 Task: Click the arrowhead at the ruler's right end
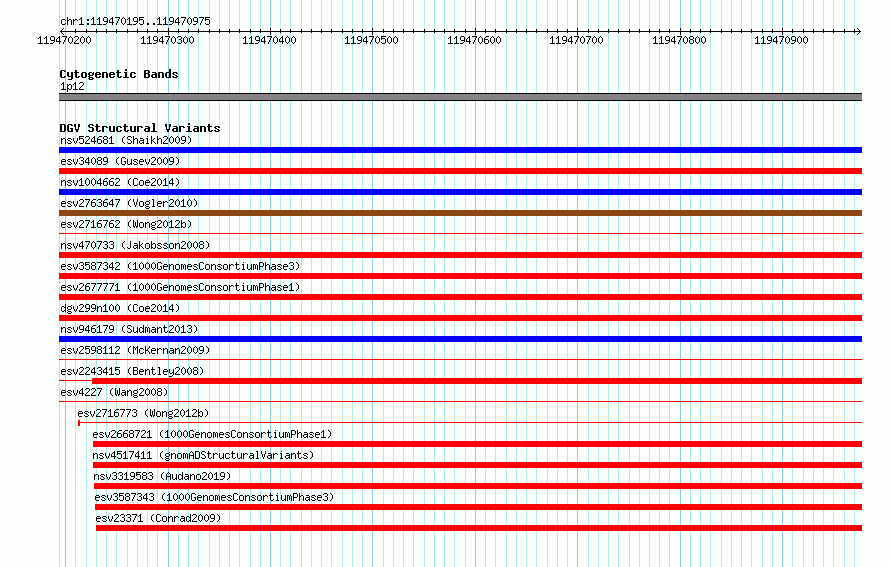859,31
